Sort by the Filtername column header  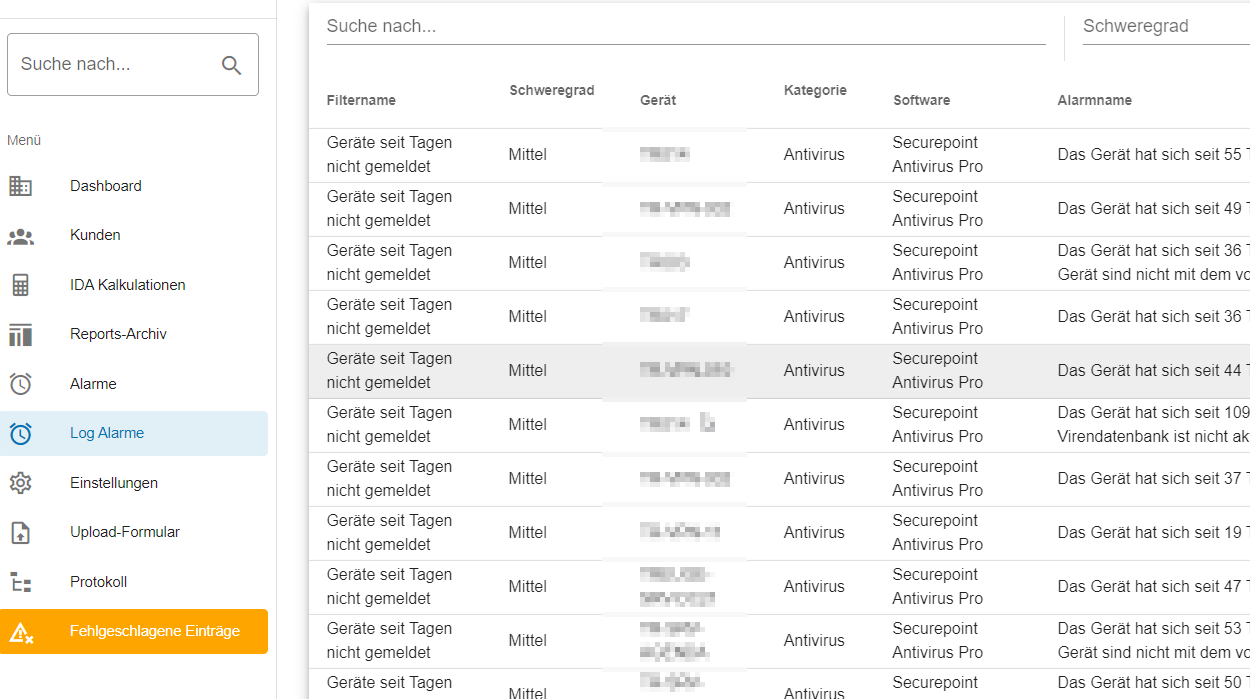361,100
